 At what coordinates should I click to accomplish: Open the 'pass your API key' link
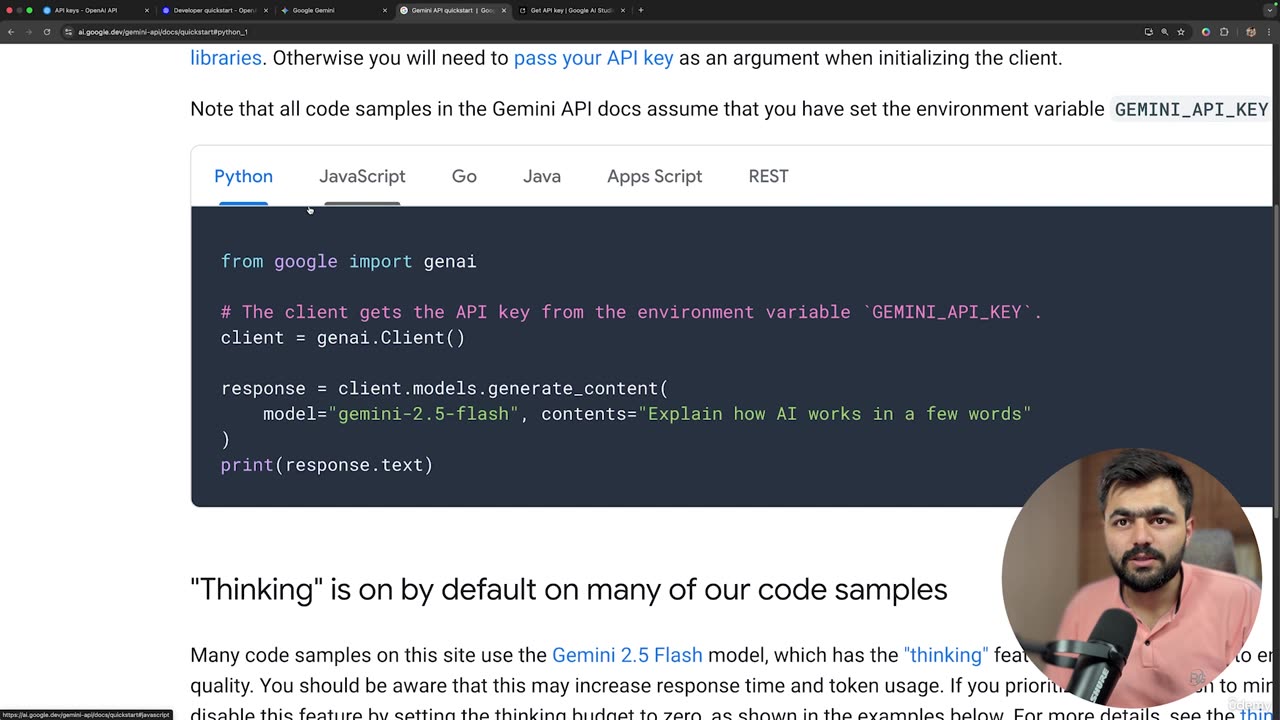593,58
